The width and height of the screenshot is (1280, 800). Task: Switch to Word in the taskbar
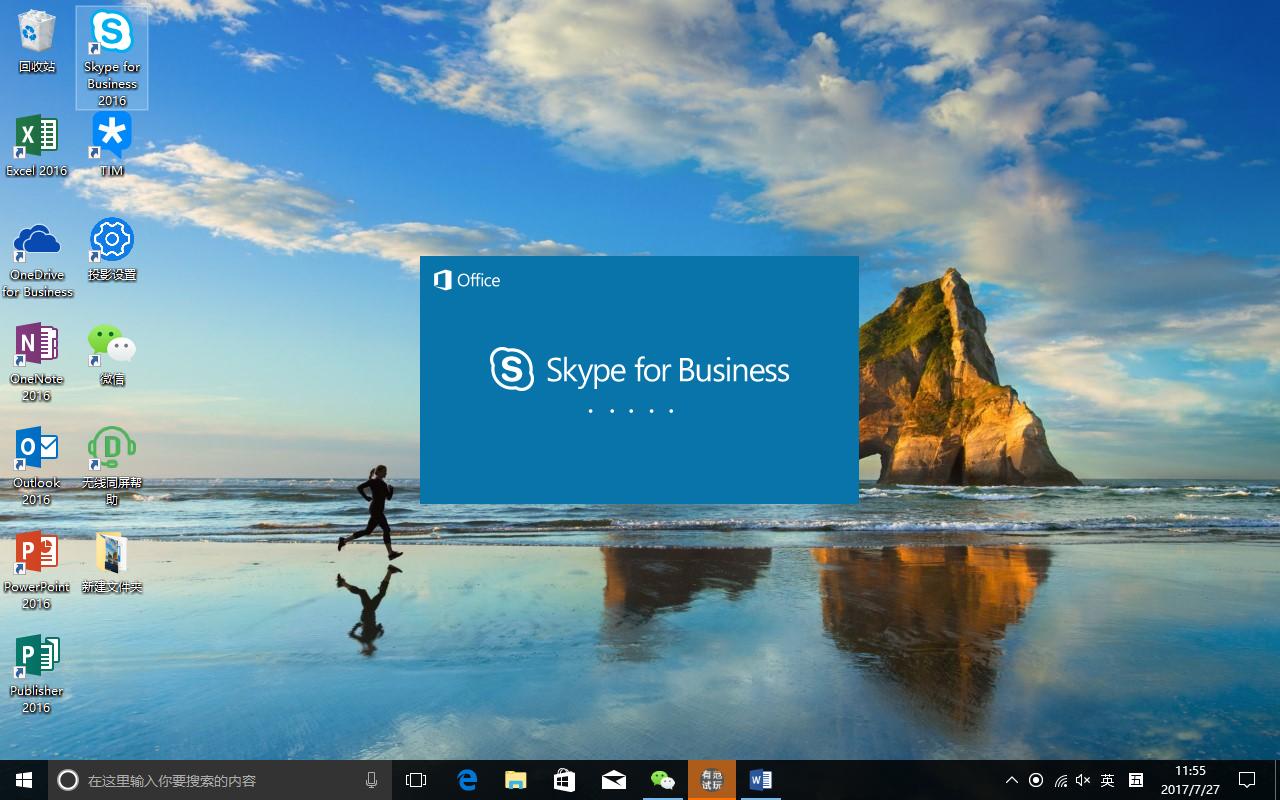[x=760, y=780]
